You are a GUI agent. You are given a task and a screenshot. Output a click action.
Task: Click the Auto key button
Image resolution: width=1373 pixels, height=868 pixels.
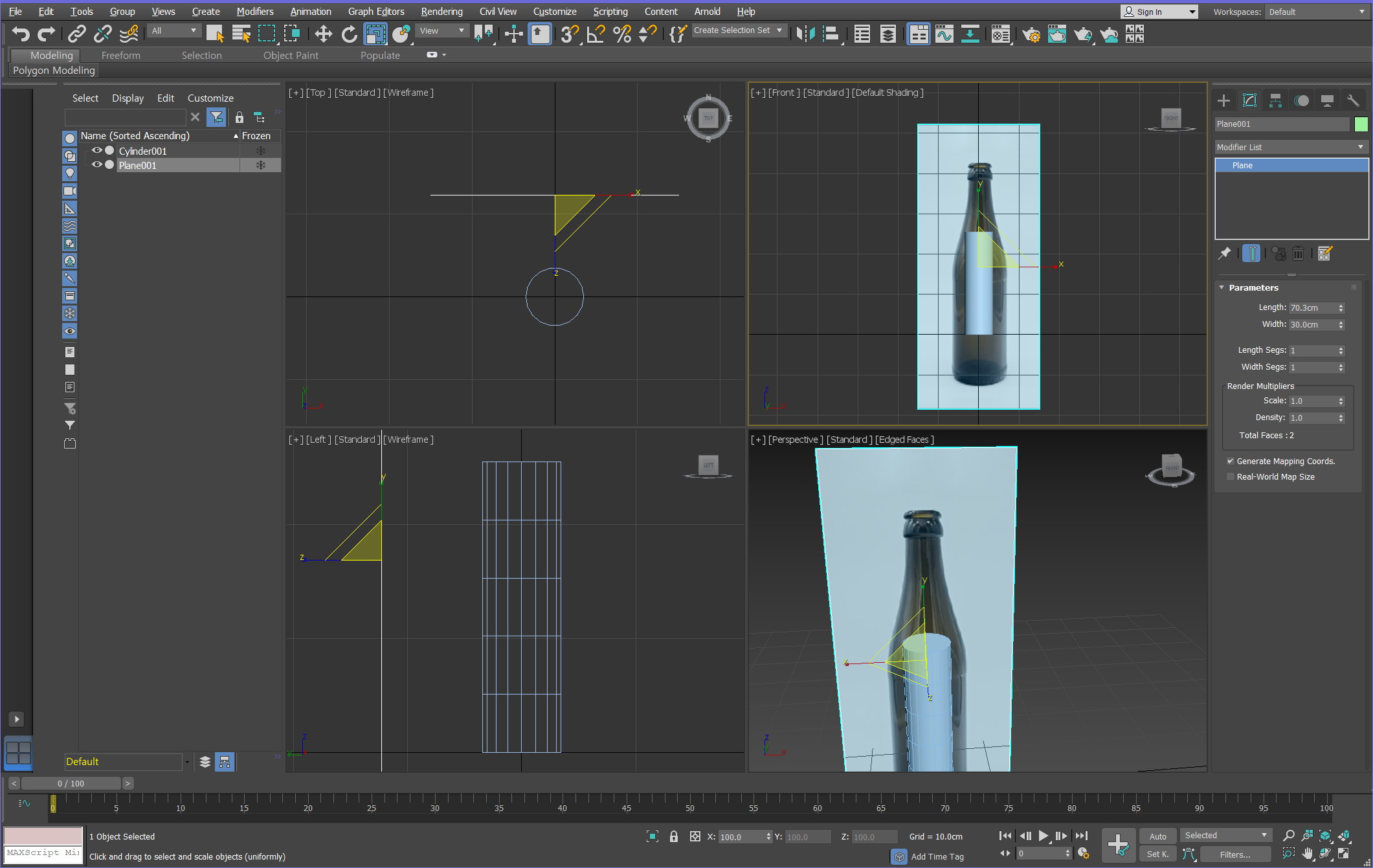(x=1157, y=836)
